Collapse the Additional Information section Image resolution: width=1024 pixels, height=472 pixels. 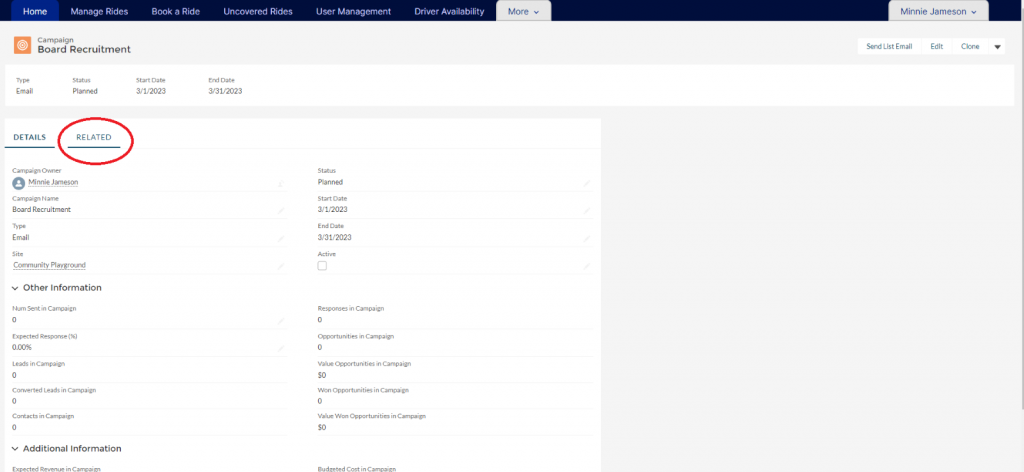16,449
